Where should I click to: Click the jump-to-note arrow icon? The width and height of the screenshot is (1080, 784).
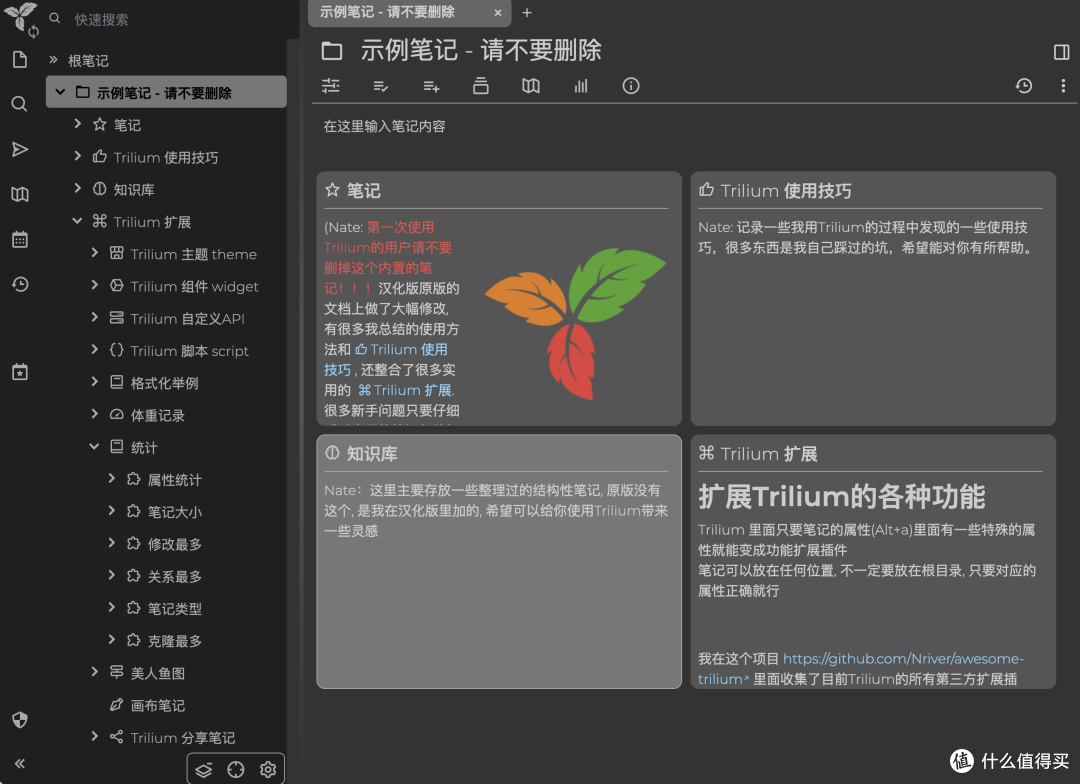click(x=20, y=149)
